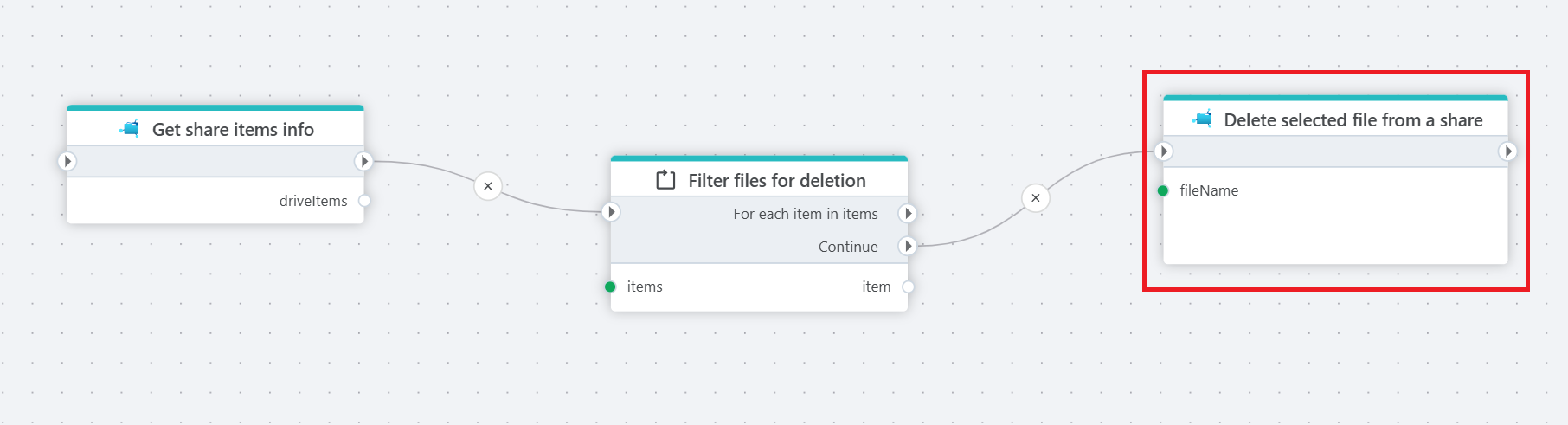This screenshot has width=1568, height=425.
Task: Click Delete selected file node output port
Action: click(1508, 151)
